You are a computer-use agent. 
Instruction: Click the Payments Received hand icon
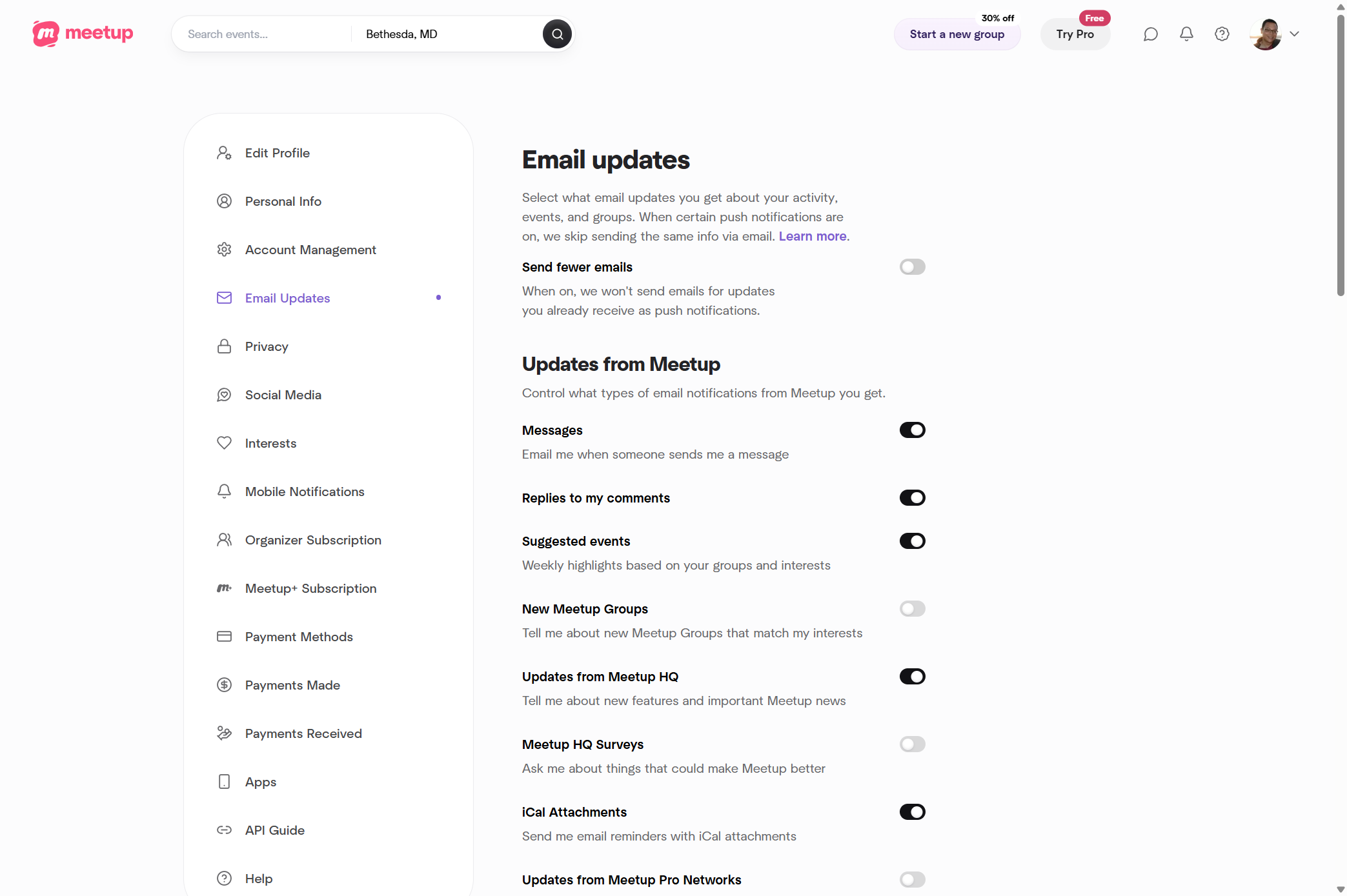[224, 733]
